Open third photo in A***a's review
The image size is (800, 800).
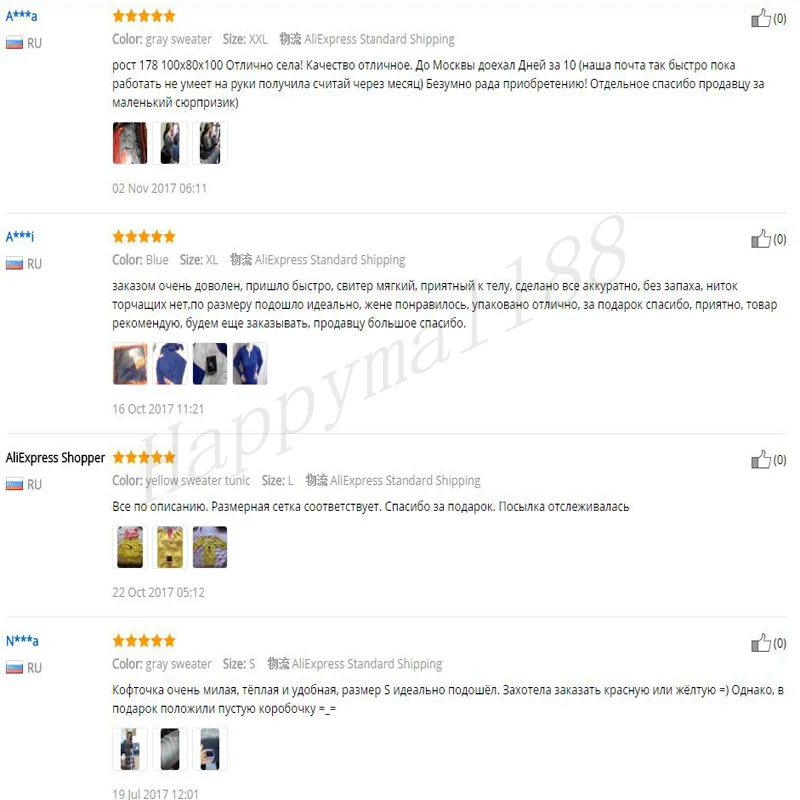210,143
